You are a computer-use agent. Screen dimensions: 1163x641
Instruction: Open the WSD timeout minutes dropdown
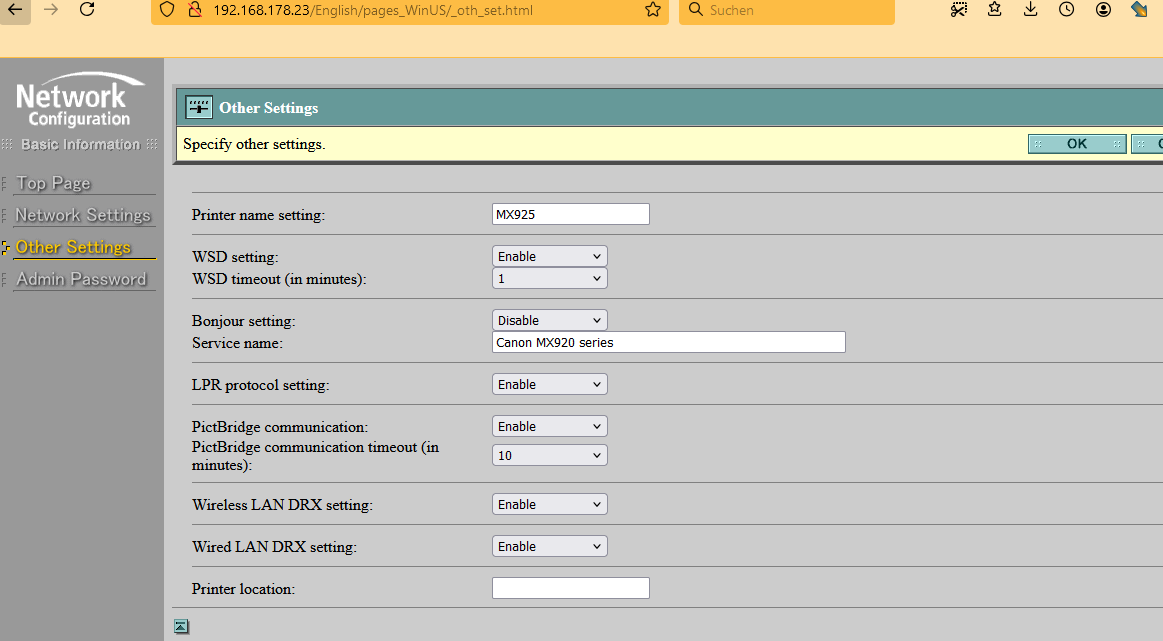click(x=550, y=279)
